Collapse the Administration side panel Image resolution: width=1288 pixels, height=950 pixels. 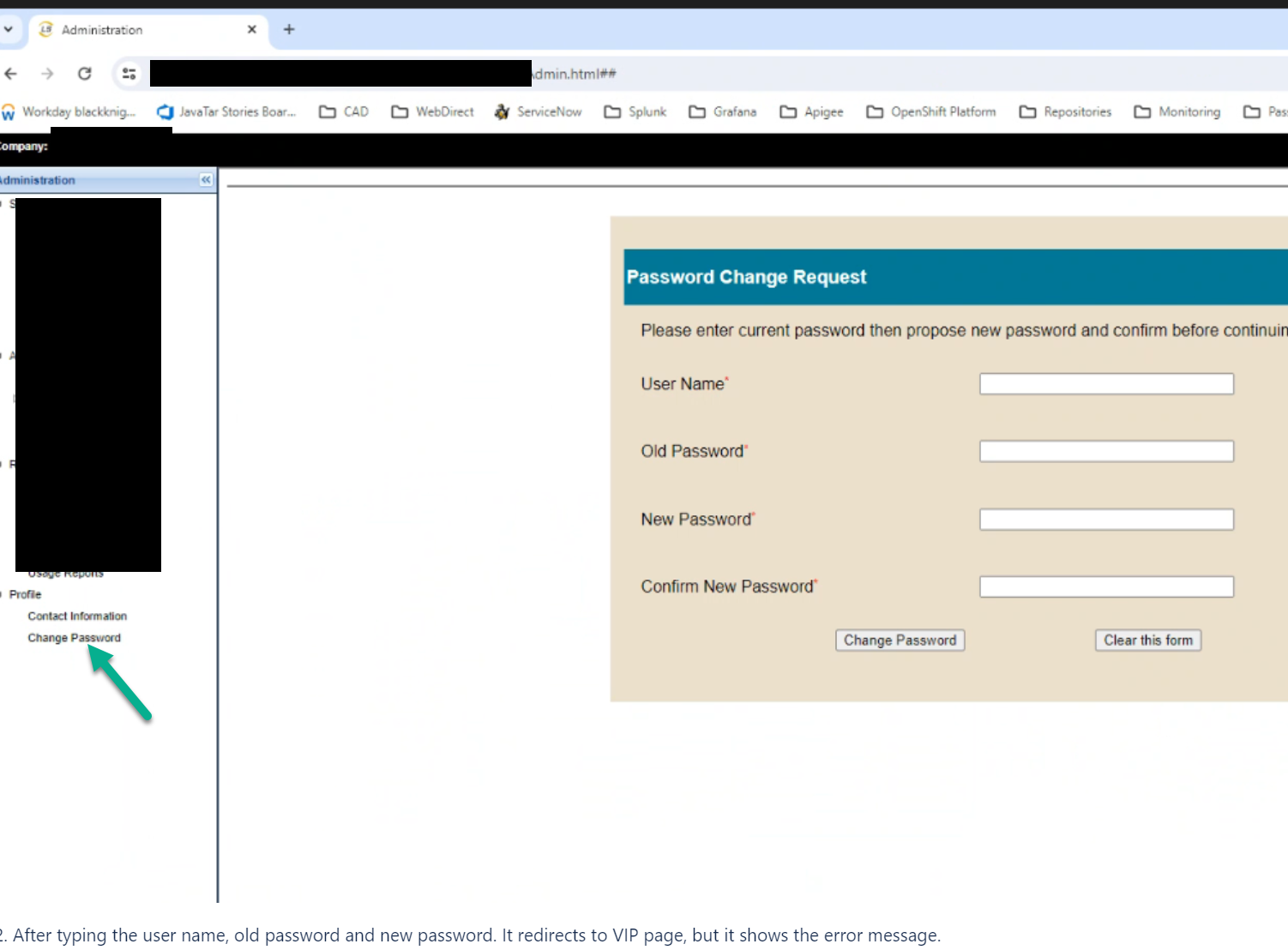pyautogui.click(x=206, y=180)
